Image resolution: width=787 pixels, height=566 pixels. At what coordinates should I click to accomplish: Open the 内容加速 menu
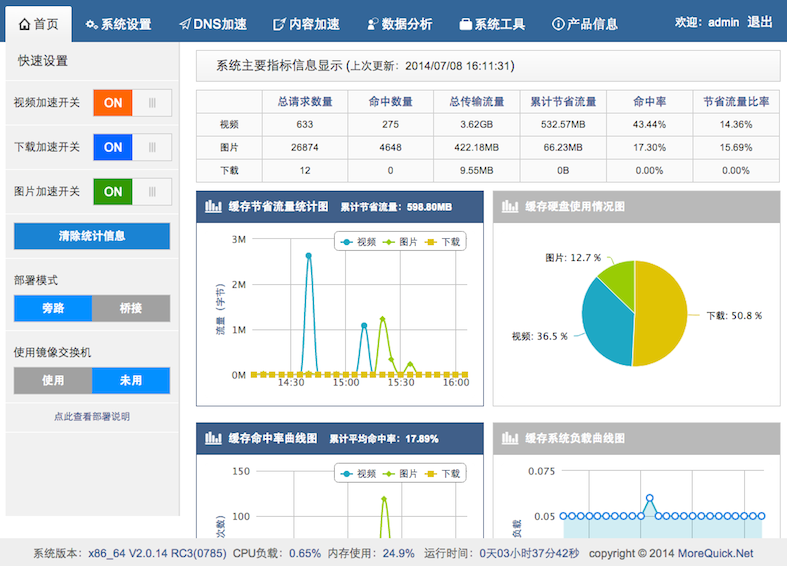coord(306,24)
